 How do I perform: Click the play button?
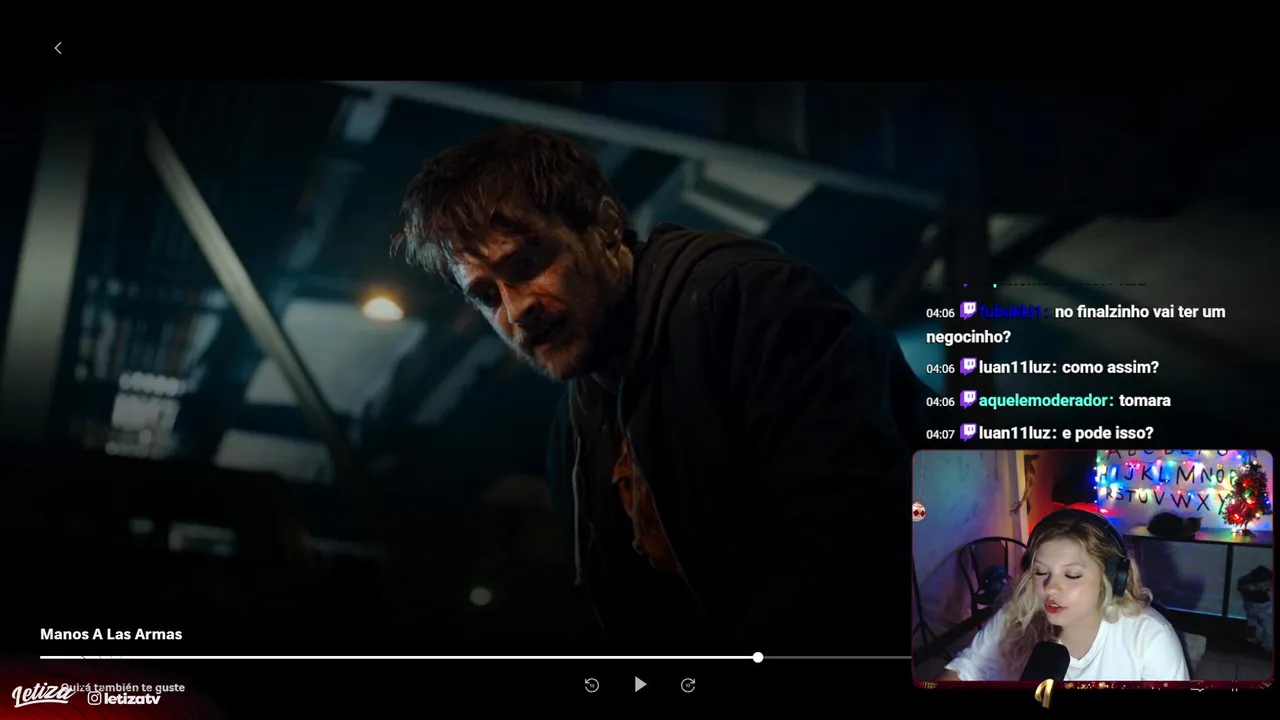tap(640, 685)
